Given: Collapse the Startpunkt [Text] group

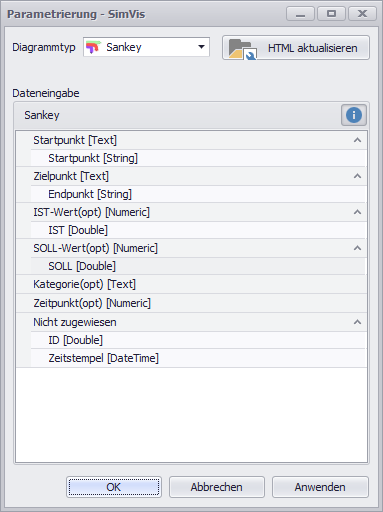Looking at the screenshot, I should [357, 140].
